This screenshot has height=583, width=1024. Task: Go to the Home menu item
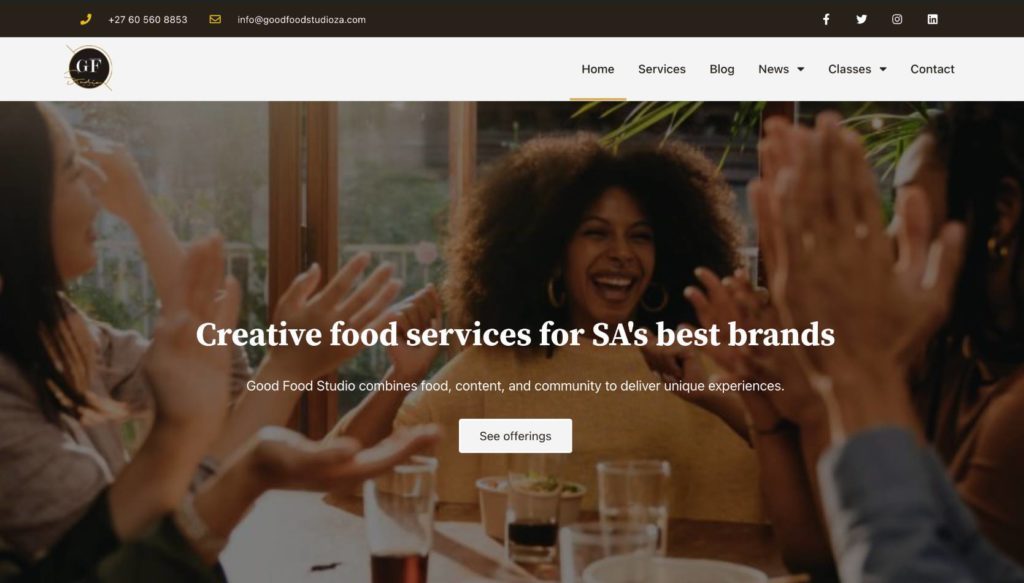(x=598, y=69)
